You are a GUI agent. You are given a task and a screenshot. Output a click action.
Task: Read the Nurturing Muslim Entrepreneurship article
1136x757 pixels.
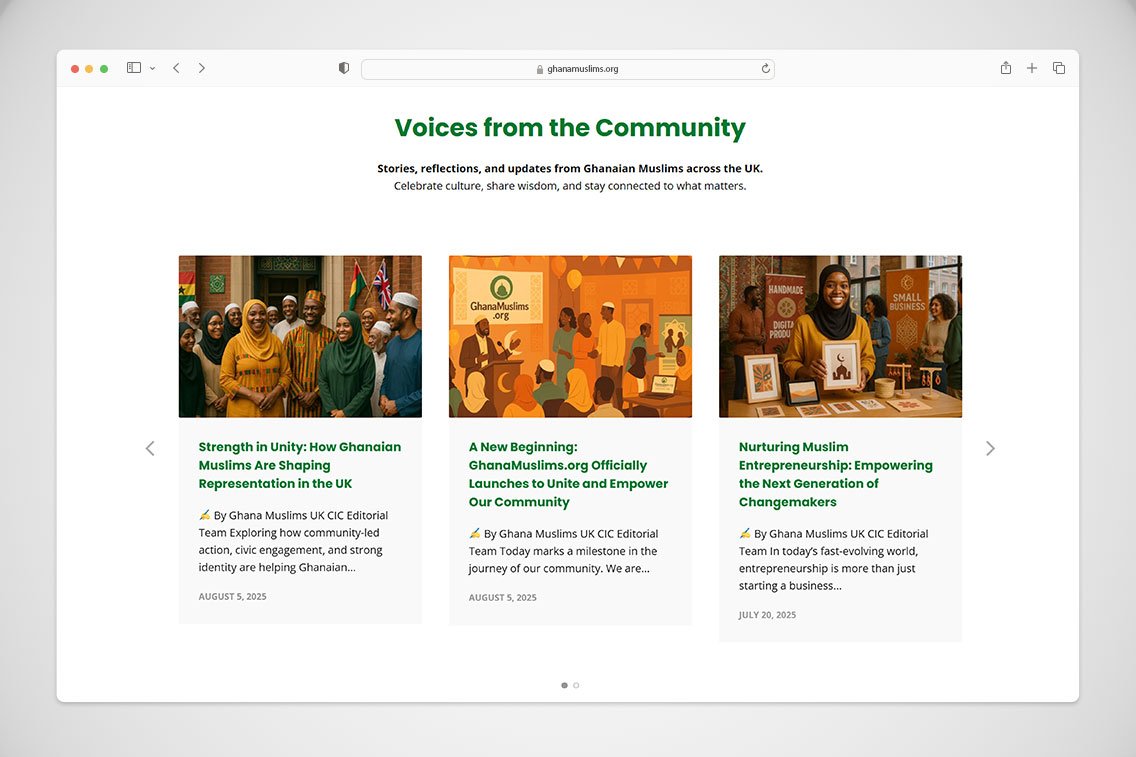click(835, 474)
